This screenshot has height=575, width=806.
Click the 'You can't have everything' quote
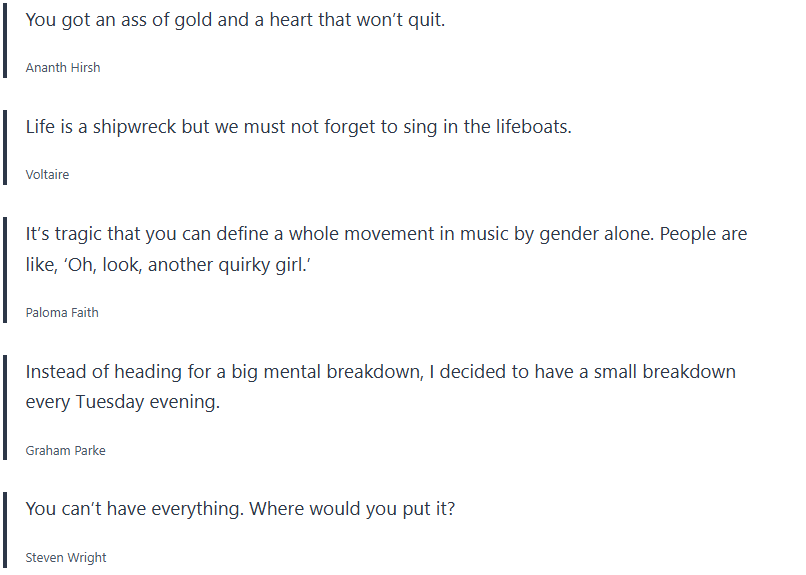240,509
